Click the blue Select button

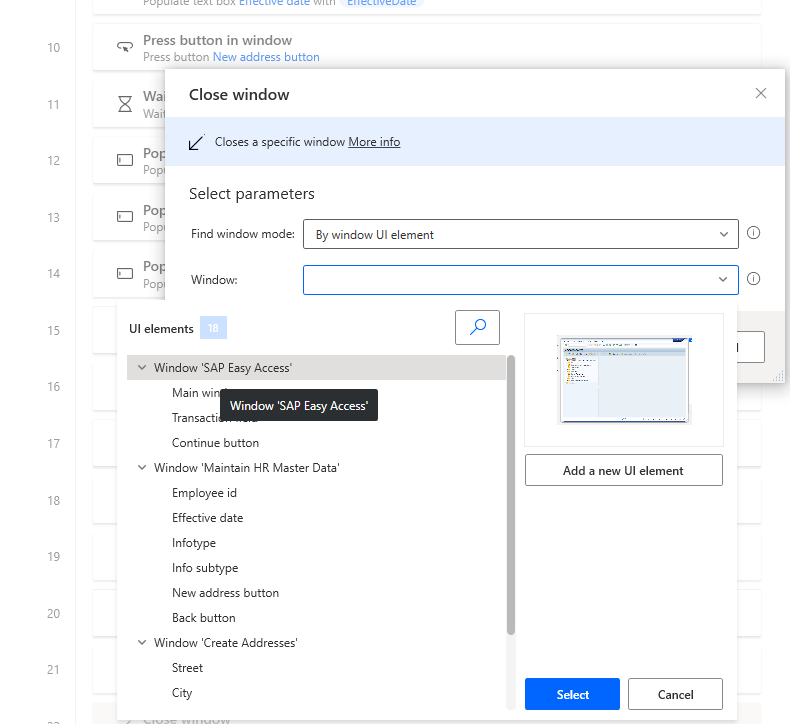coord(572,694)
